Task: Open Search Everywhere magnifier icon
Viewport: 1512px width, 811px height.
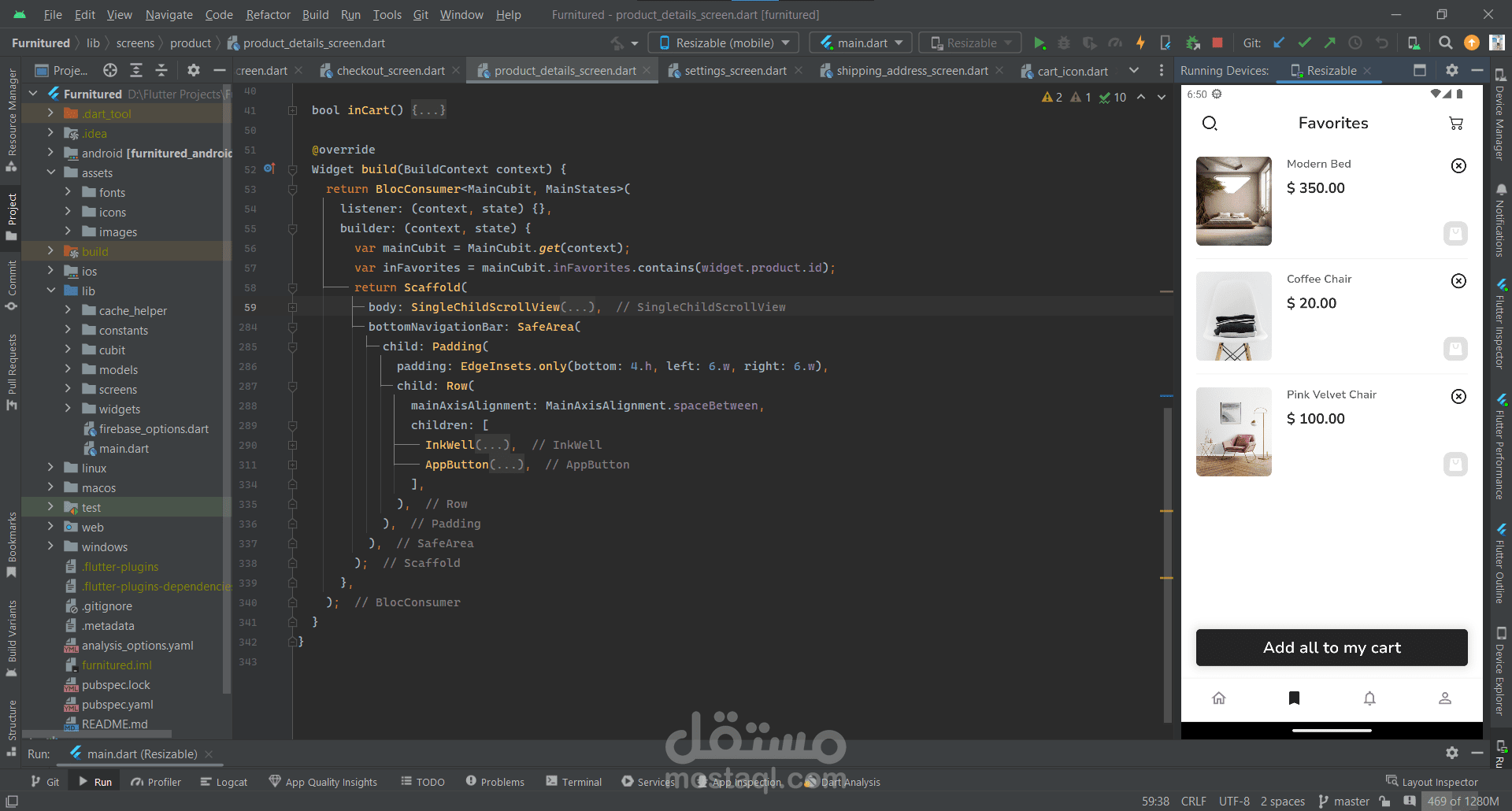Action: coord(1446,43)
